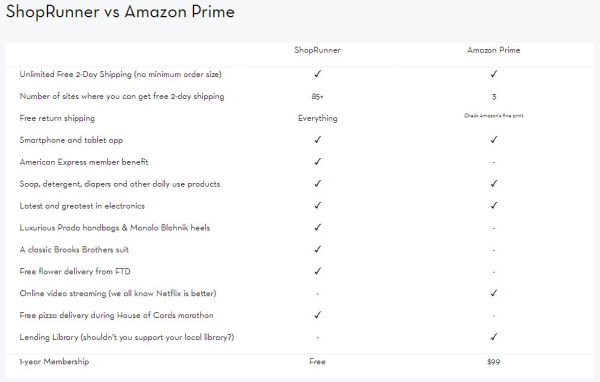Select the Amazon Prime column header
Viewport: 600px width, 382px height.
494,50
